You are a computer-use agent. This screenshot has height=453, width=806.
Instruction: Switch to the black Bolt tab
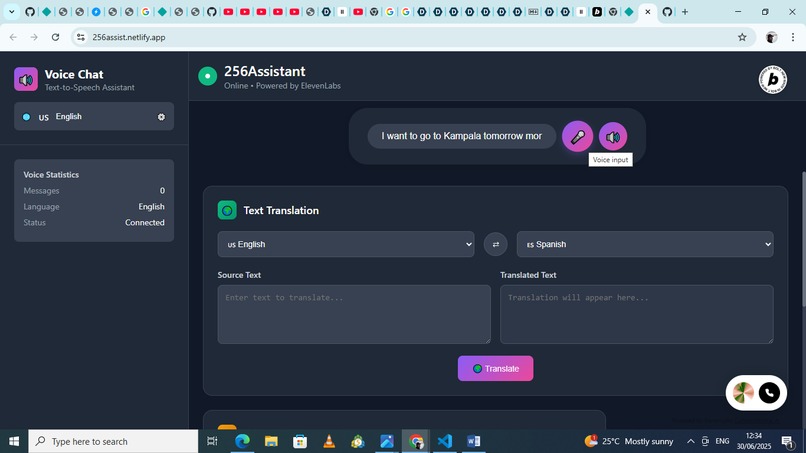[x=597, y=11]
